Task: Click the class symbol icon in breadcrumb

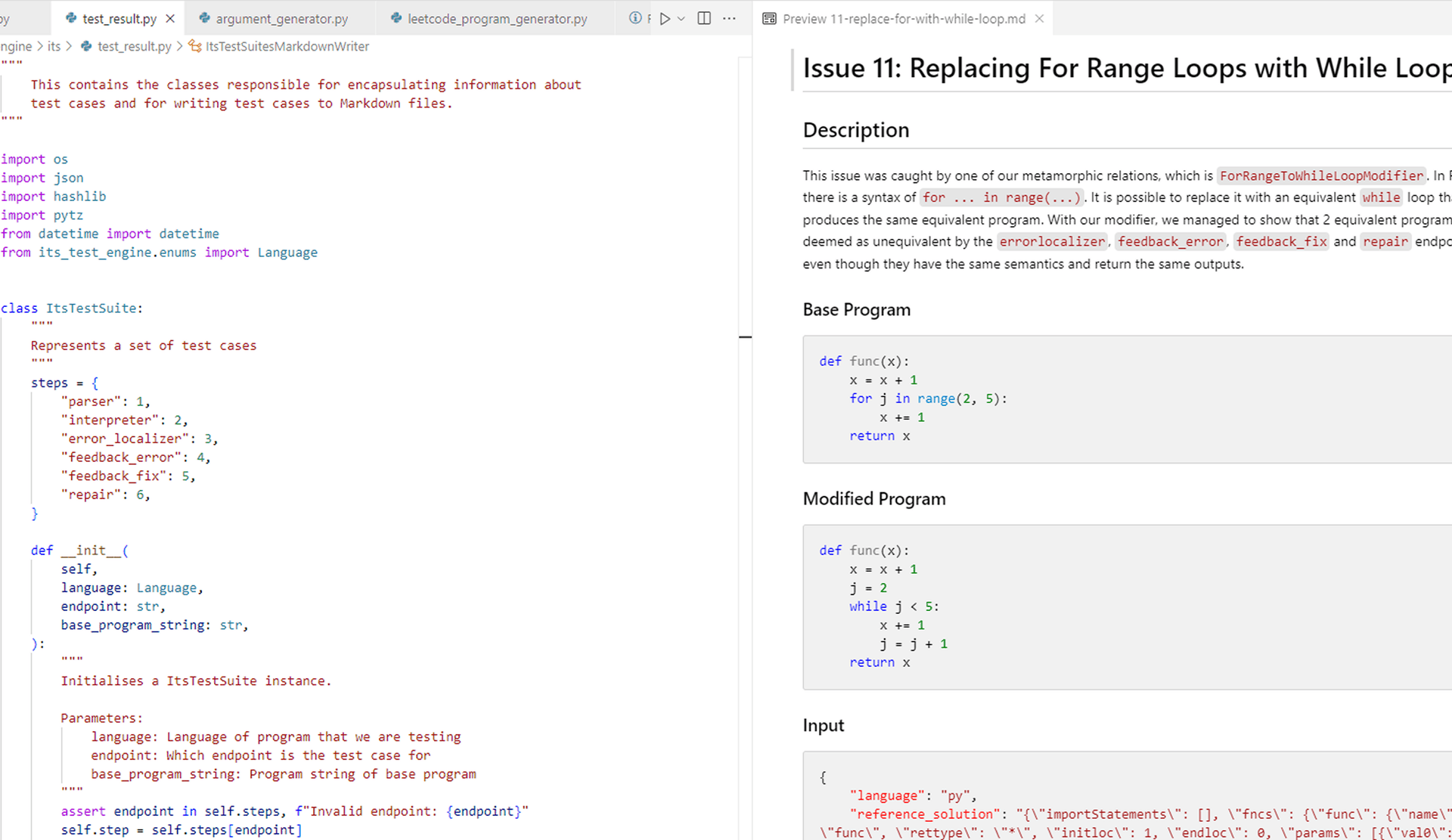Action: tap(195, 46)
